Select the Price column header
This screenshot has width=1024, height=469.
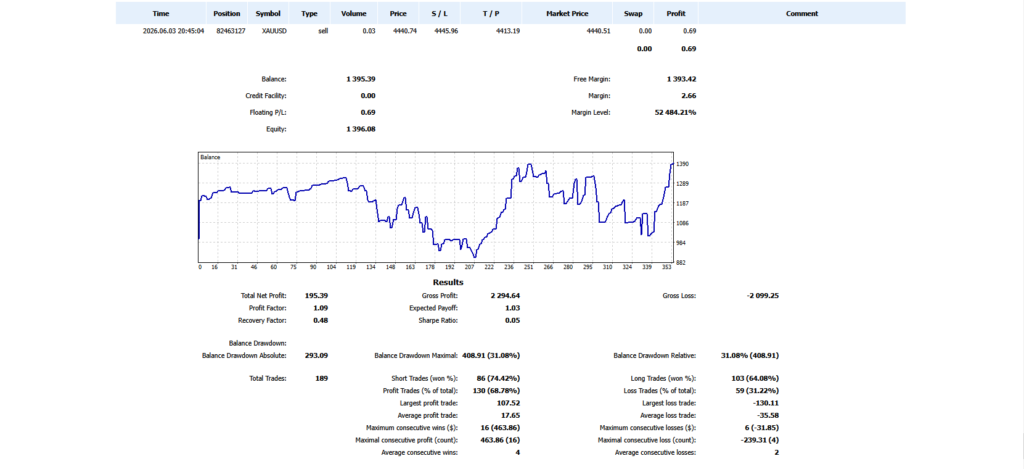[398, 13]
